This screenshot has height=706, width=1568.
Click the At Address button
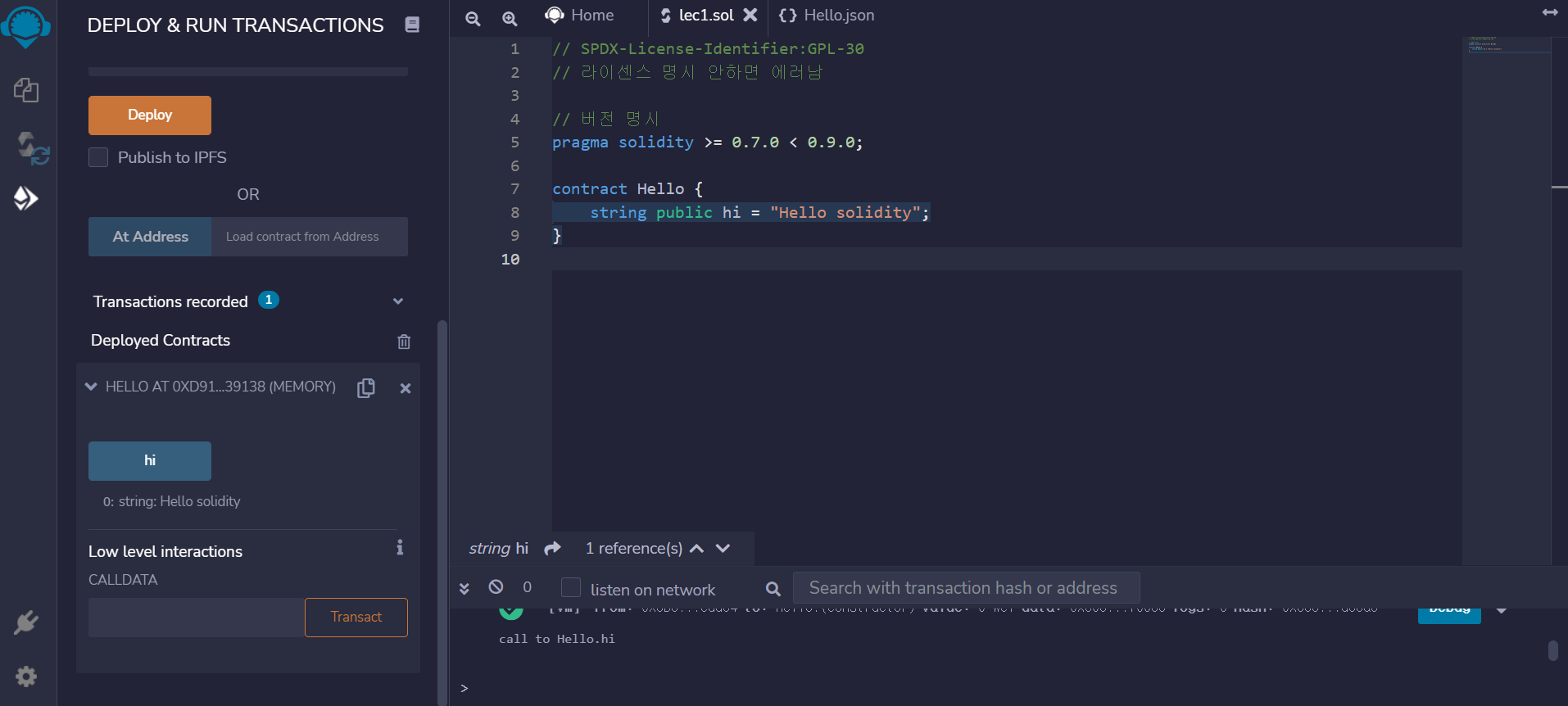click(150, 237)
